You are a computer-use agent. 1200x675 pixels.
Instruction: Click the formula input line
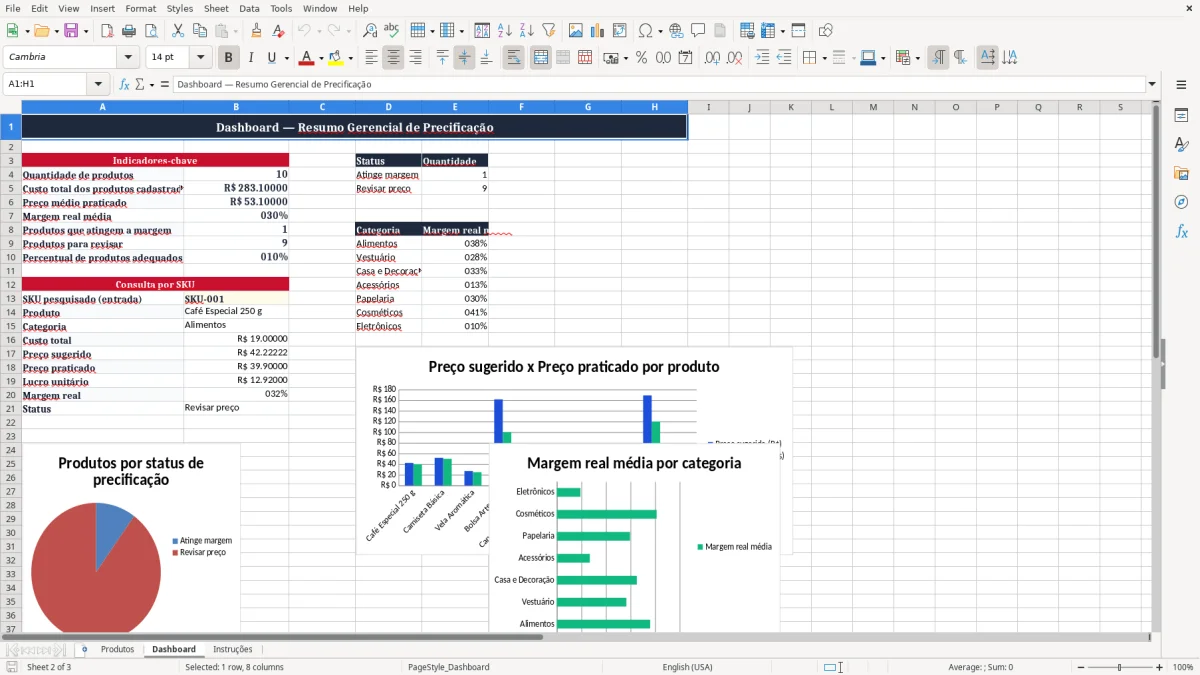click(658, 85)
